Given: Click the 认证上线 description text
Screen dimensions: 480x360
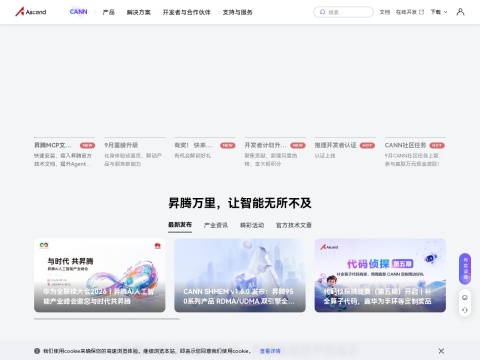Looking at the screenshot, I should click(x=325, y=156).
